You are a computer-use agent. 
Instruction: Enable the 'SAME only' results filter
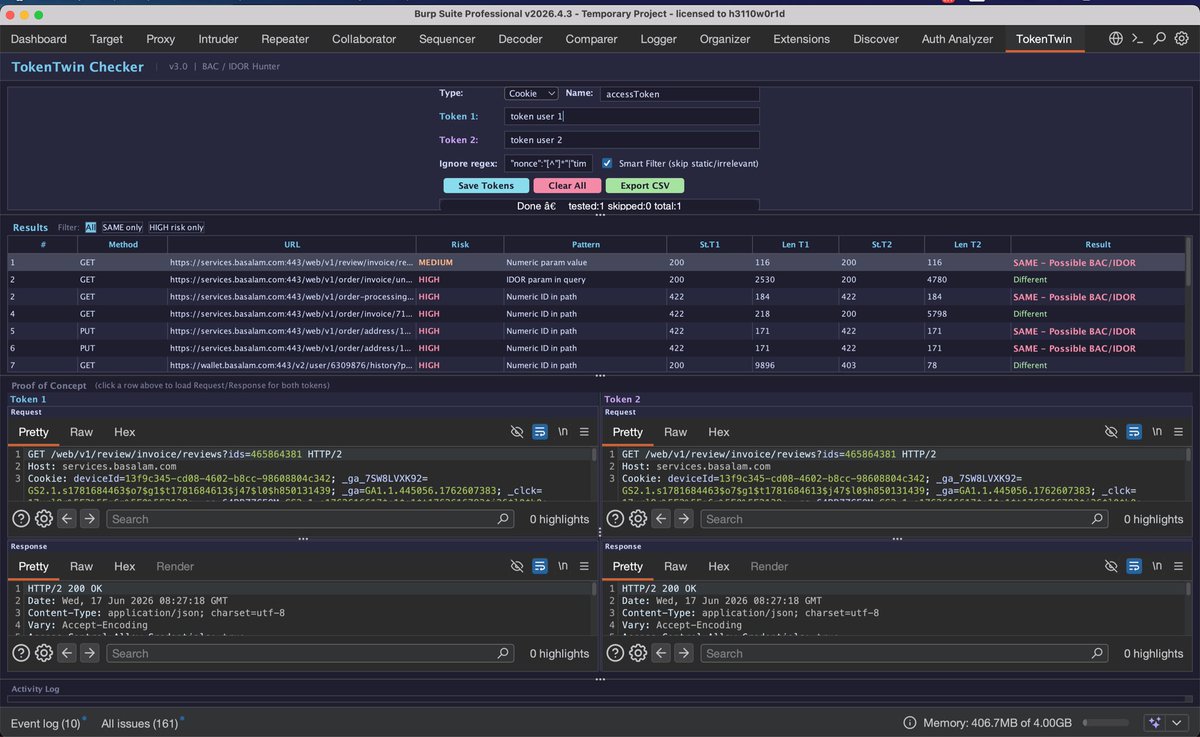click(x=122, y=227)
